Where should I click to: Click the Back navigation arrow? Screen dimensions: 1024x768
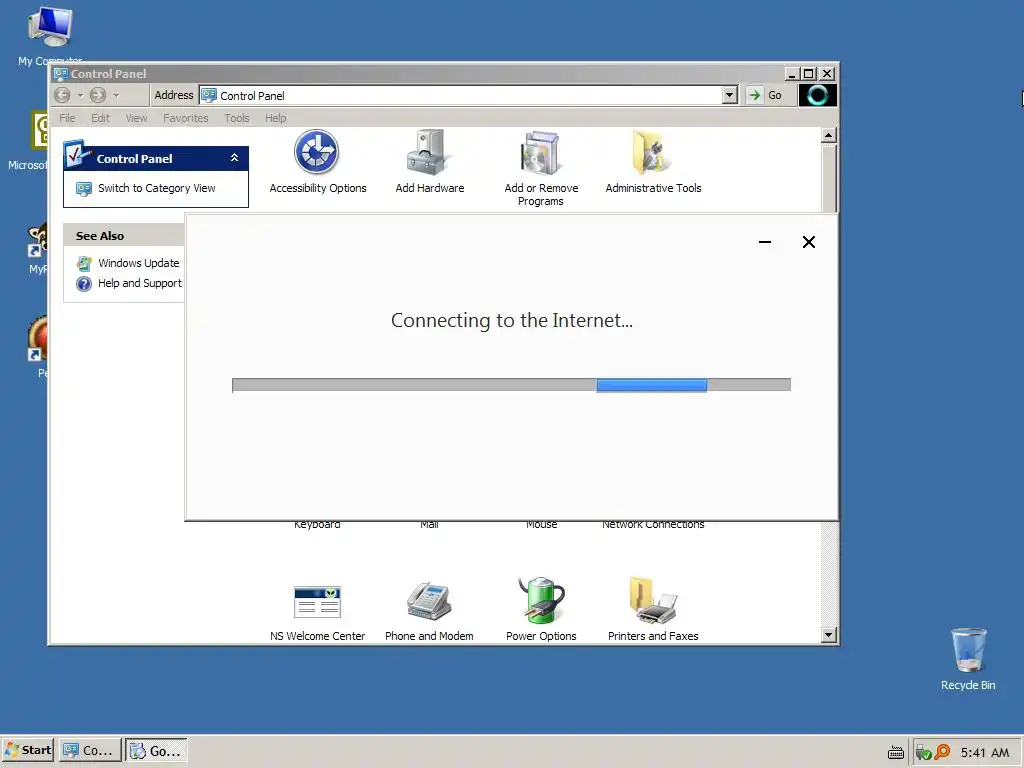tap(62, 95)
